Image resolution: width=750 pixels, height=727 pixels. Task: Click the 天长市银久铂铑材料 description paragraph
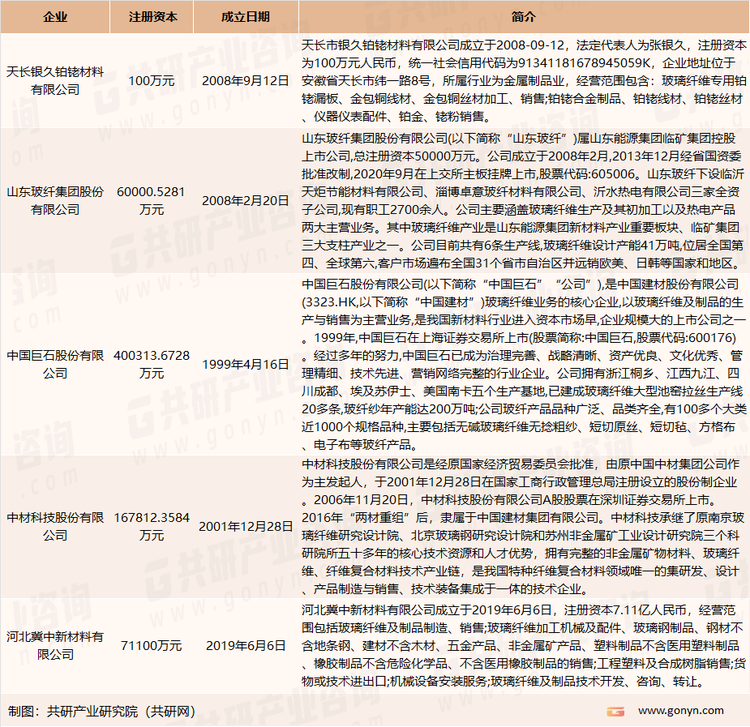tap(524, 81)
